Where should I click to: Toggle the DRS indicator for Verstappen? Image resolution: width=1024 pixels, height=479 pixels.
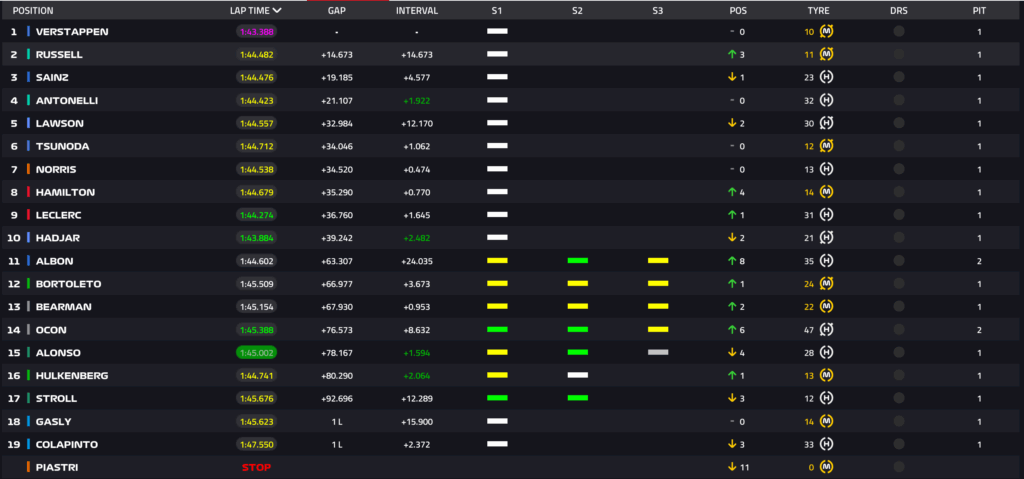pyautogui.click(x=898, y=31)
